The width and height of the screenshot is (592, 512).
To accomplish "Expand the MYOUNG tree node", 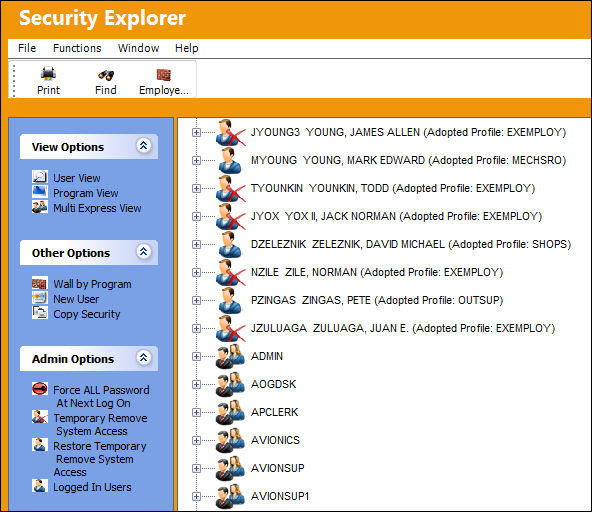I will pyautogui.click(x=196, y=160).
